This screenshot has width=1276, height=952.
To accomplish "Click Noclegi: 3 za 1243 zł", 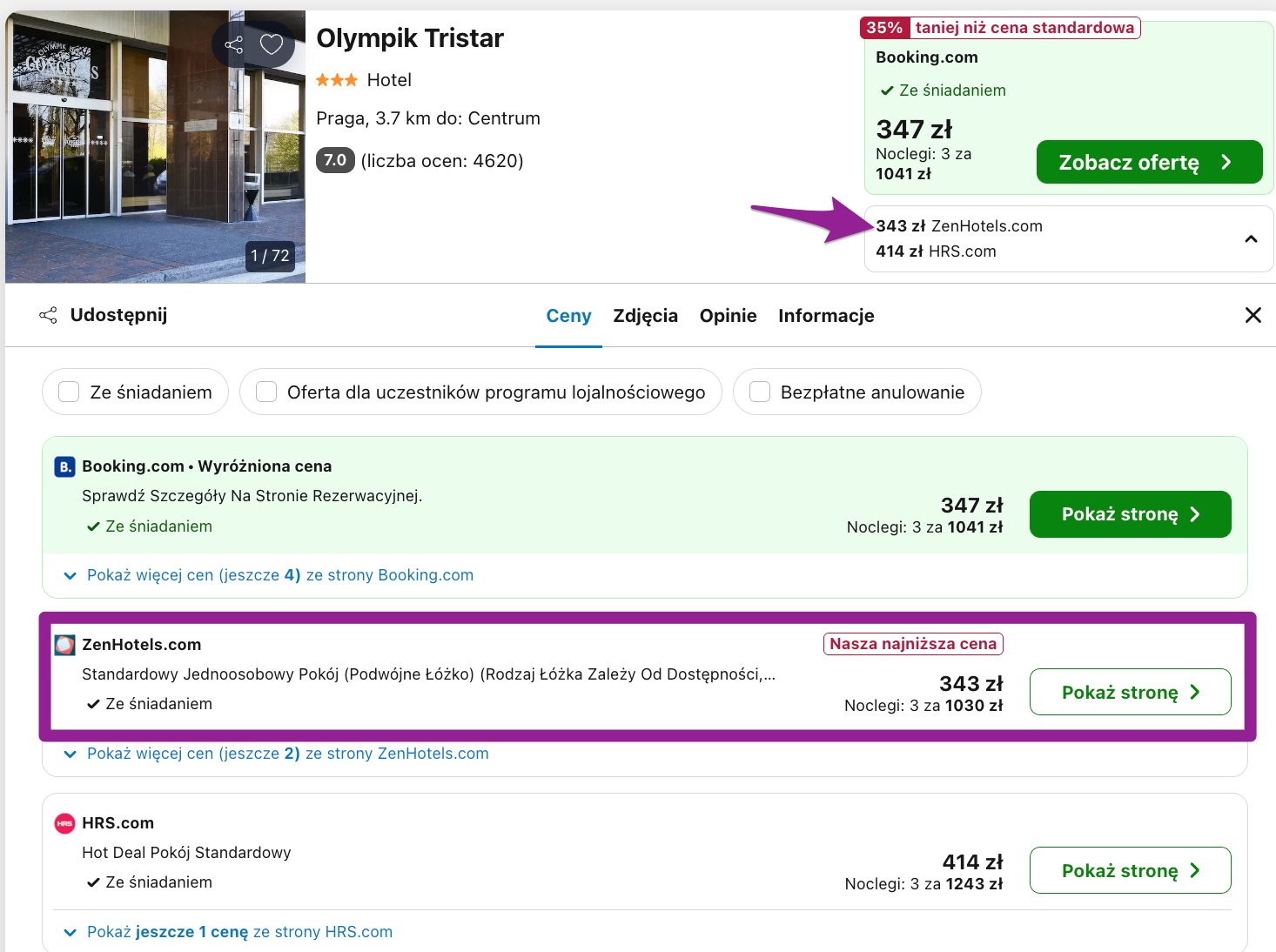I will click(x=923, y=884).
